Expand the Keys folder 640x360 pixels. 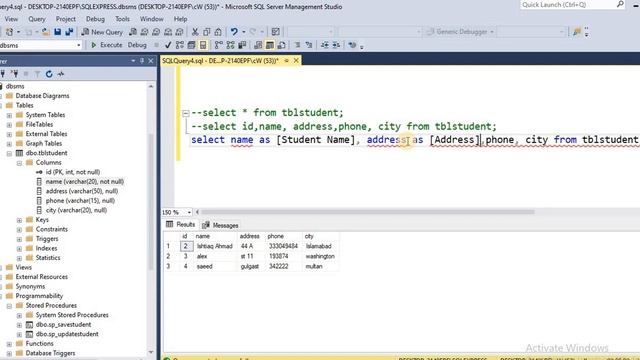coord(19,220)
